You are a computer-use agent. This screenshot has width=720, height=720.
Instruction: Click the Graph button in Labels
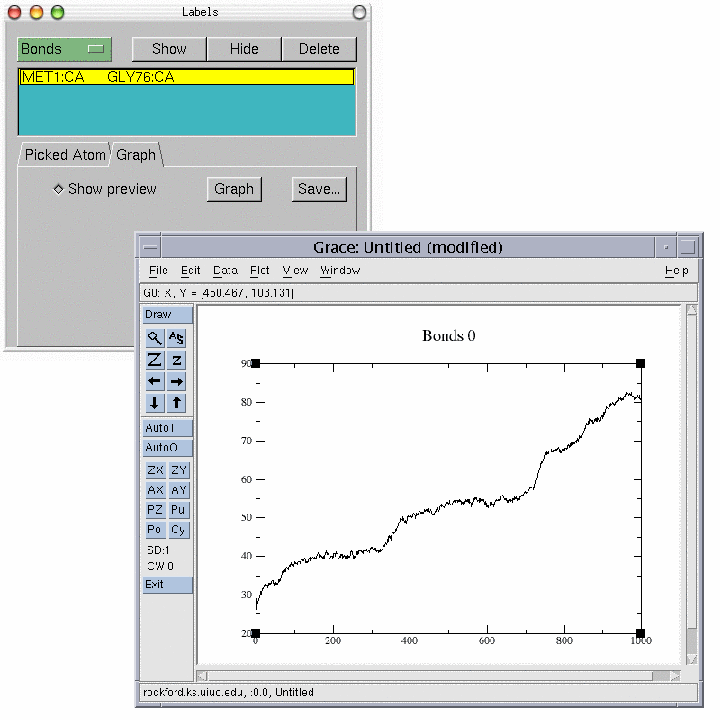click(234, 189)
